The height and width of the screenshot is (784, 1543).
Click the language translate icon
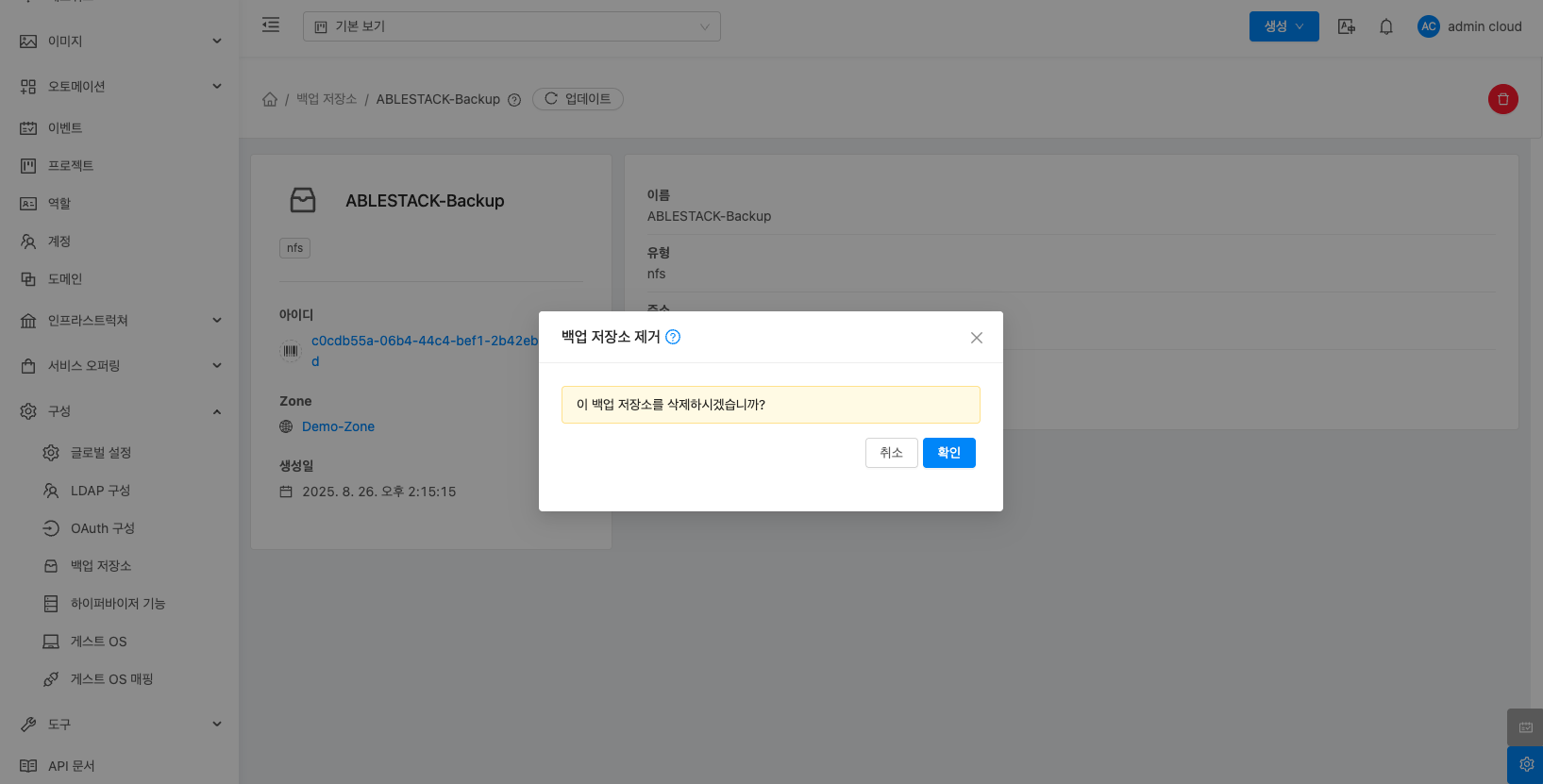(x=1346, y=26)
